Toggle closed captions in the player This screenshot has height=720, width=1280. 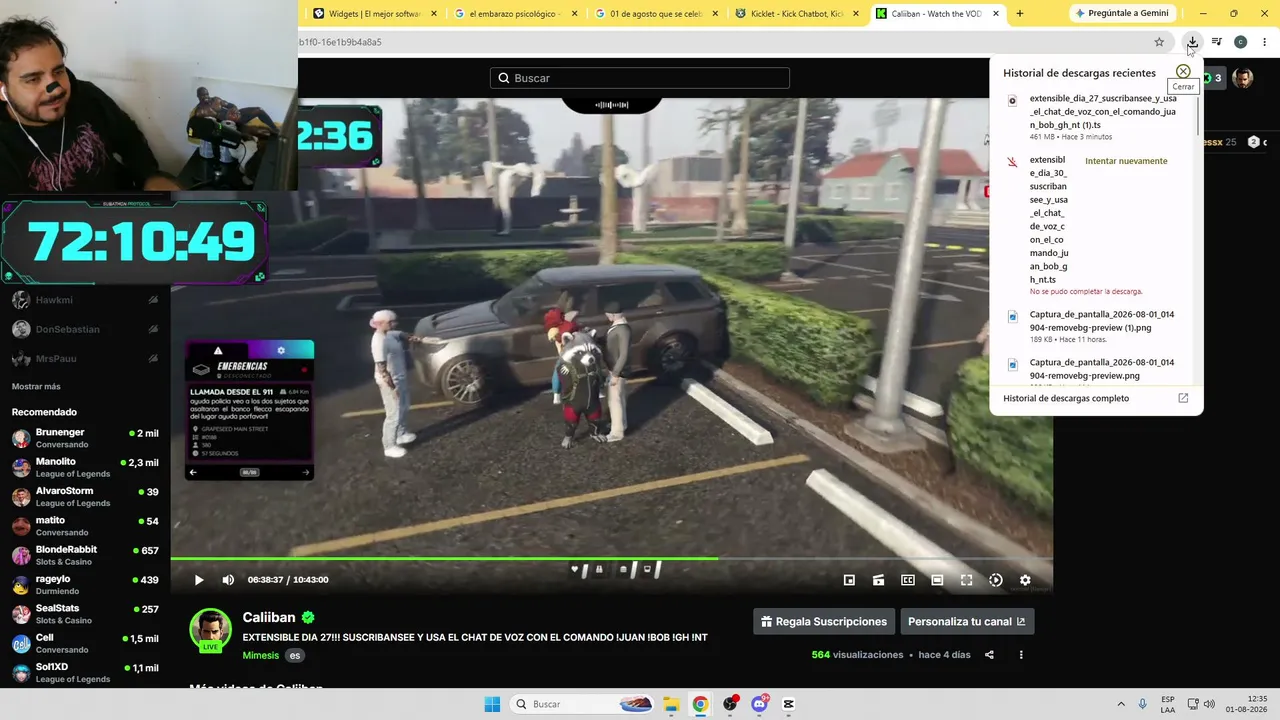(x=908, y=580)
